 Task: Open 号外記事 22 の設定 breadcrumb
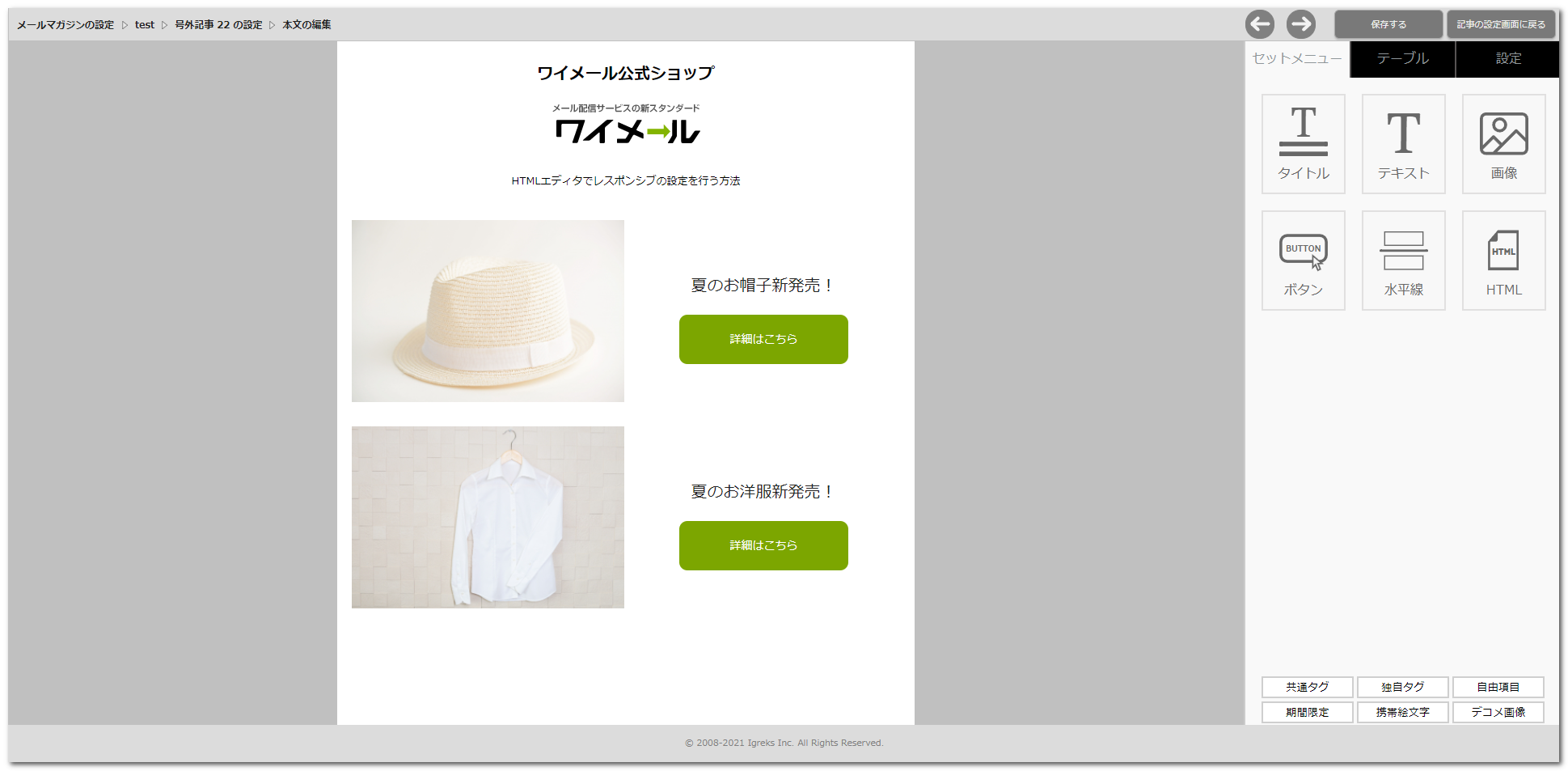(218, 25)
